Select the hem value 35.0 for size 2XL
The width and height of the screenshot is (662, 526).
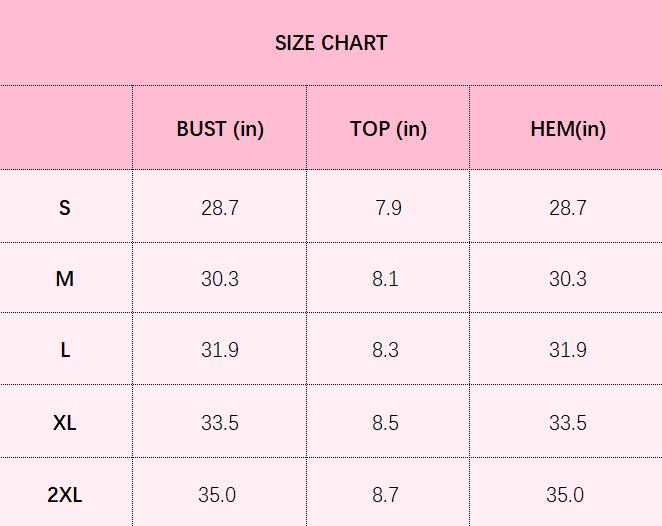(565, 495)
